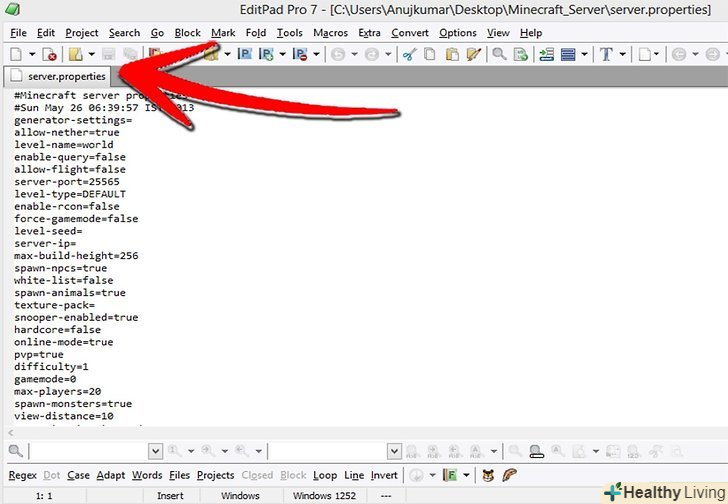This screenshot has width=728, height=504.
Task: Open the Search menu
Action: coord(124,33)
